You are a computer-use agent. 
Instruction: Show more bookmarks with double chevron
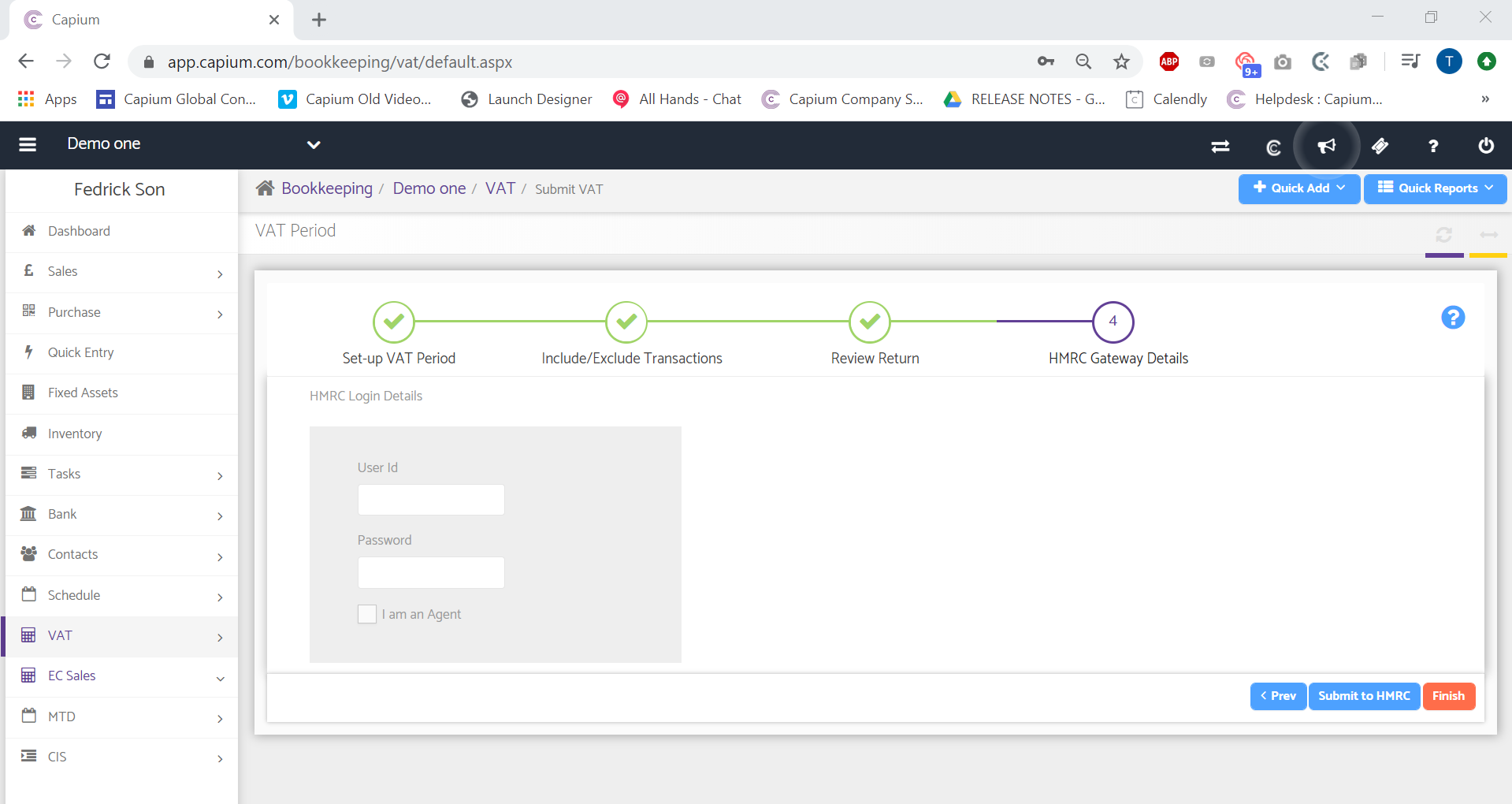[1485, 99]
